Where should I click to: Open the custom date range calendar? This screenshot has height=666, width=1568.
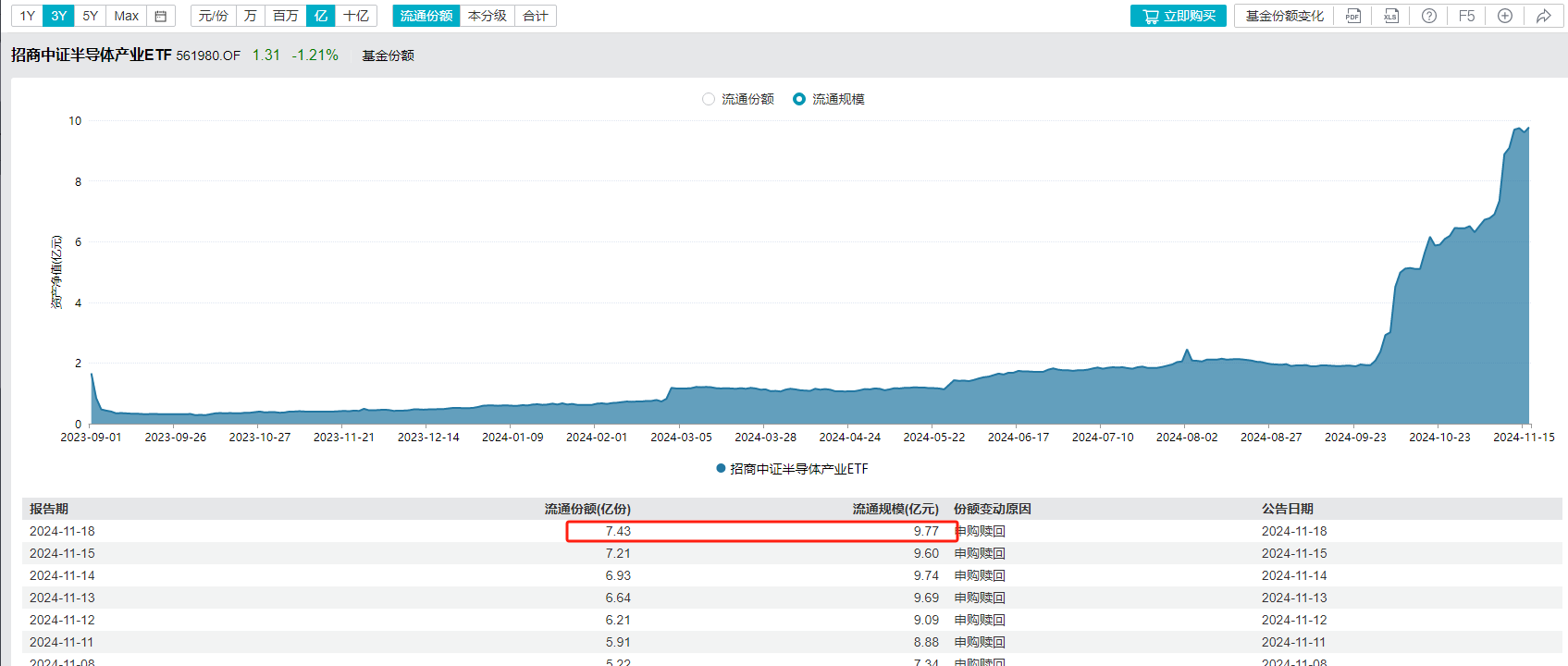pos(160,16)
